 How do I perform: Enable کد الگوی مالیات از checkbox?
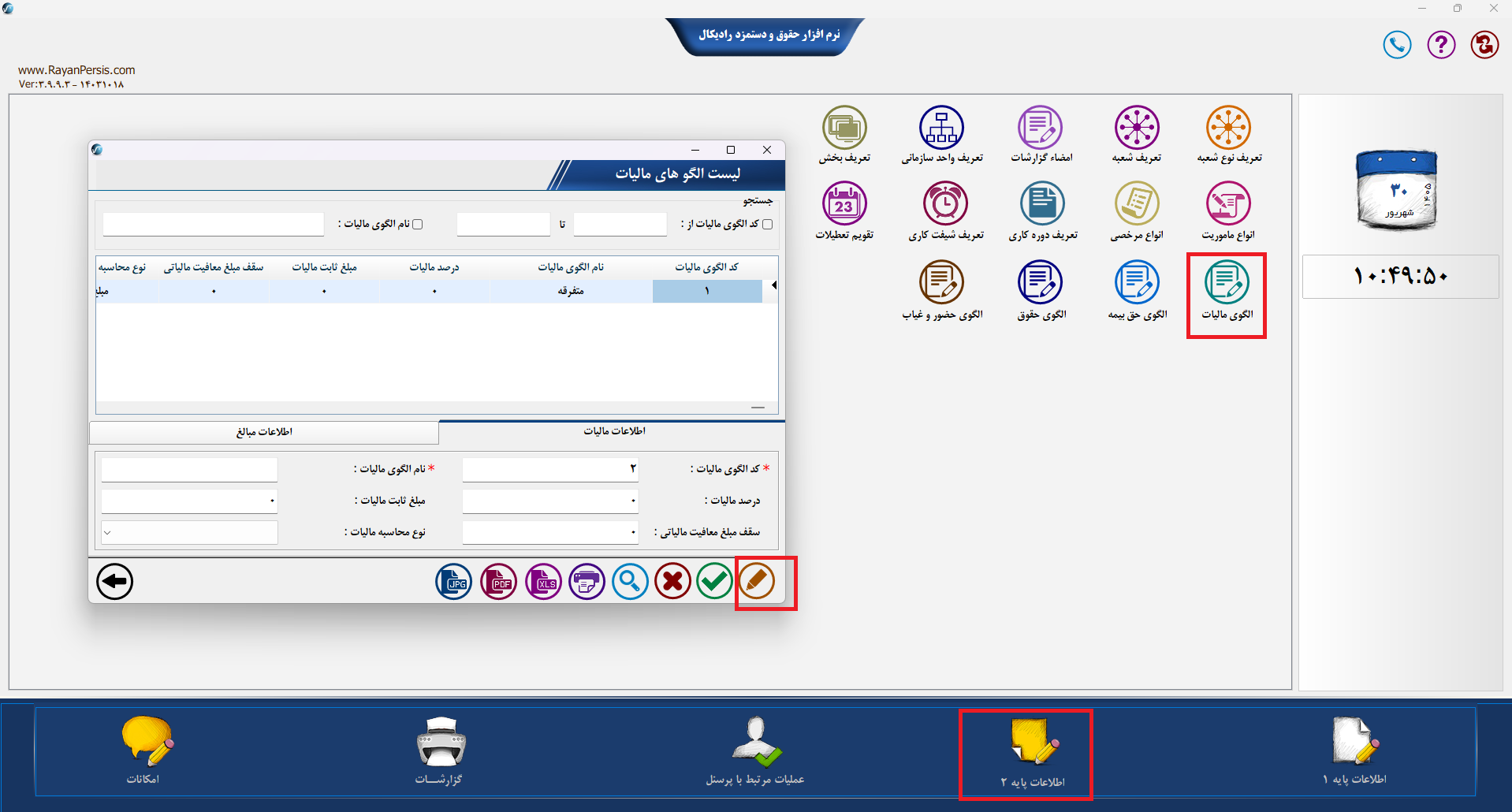pos(768,225)
